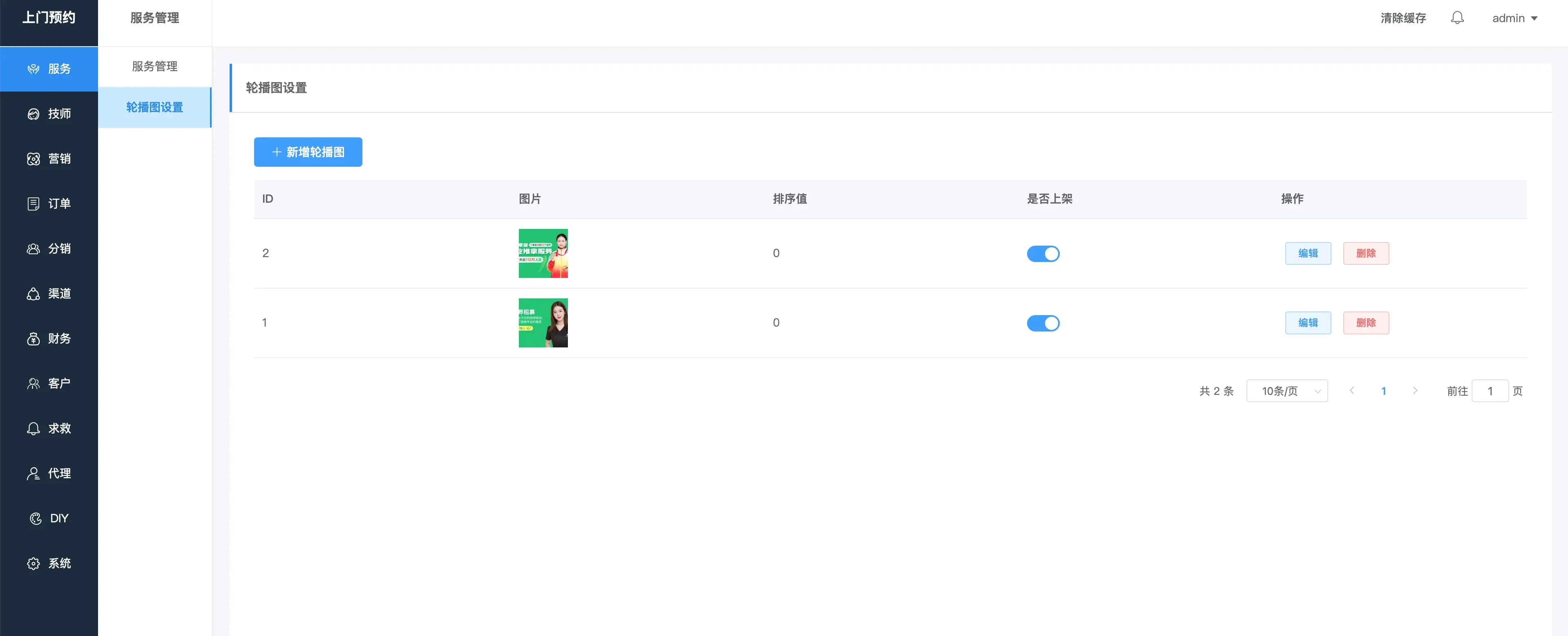Click the 财务 sidebar icon
This screenshot has height=636, width=1568.
coord(34,339)
